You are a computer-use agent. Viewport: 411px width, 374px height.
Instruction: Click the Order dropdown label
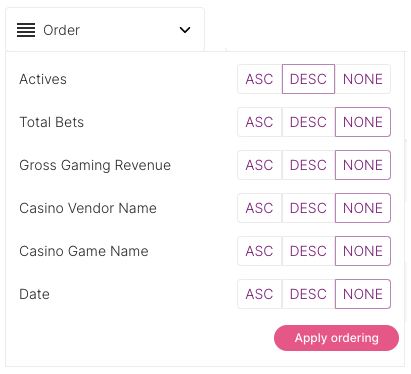tap(62, 30)
